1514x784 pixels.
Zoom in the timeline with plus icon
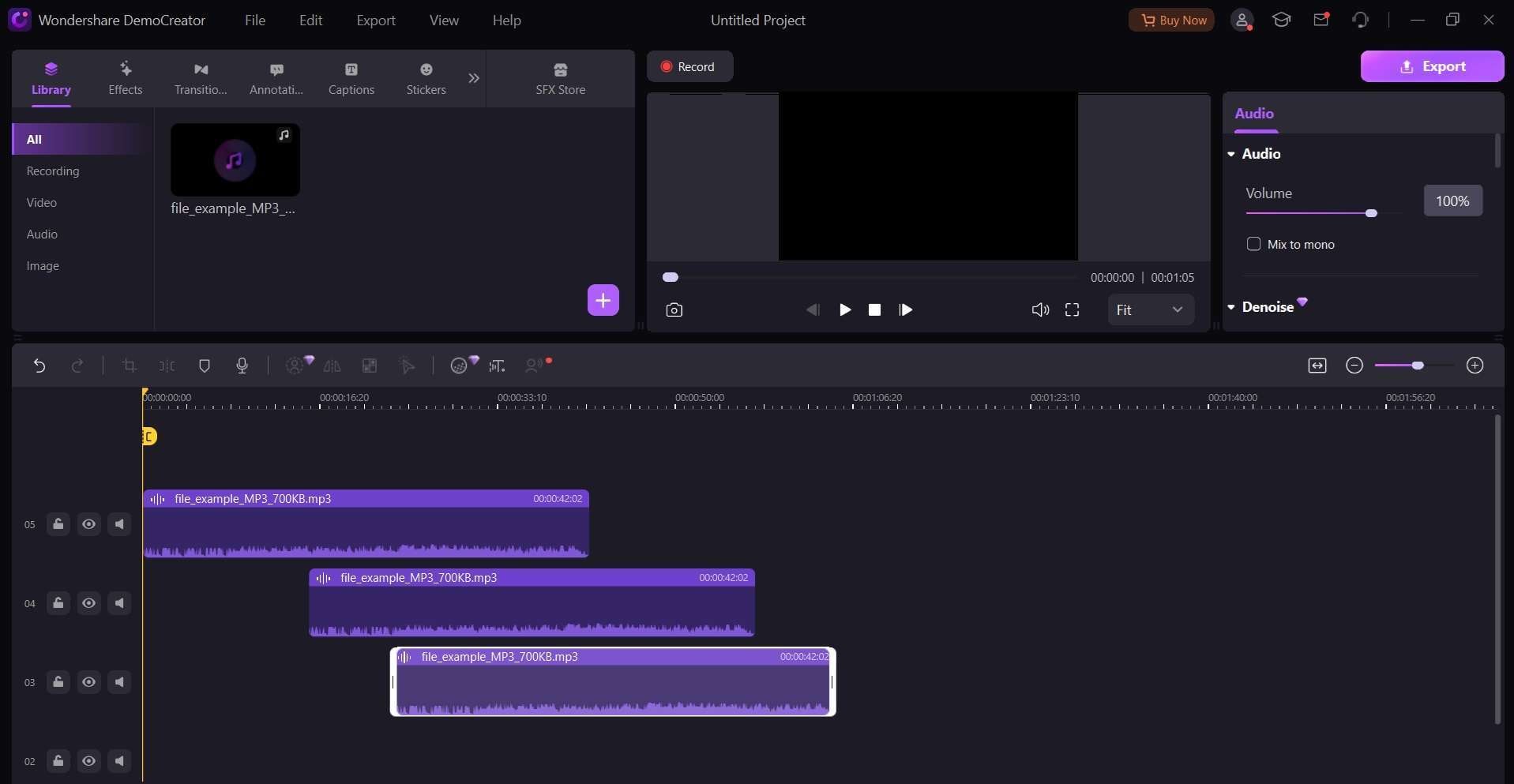coord(1475,366)
